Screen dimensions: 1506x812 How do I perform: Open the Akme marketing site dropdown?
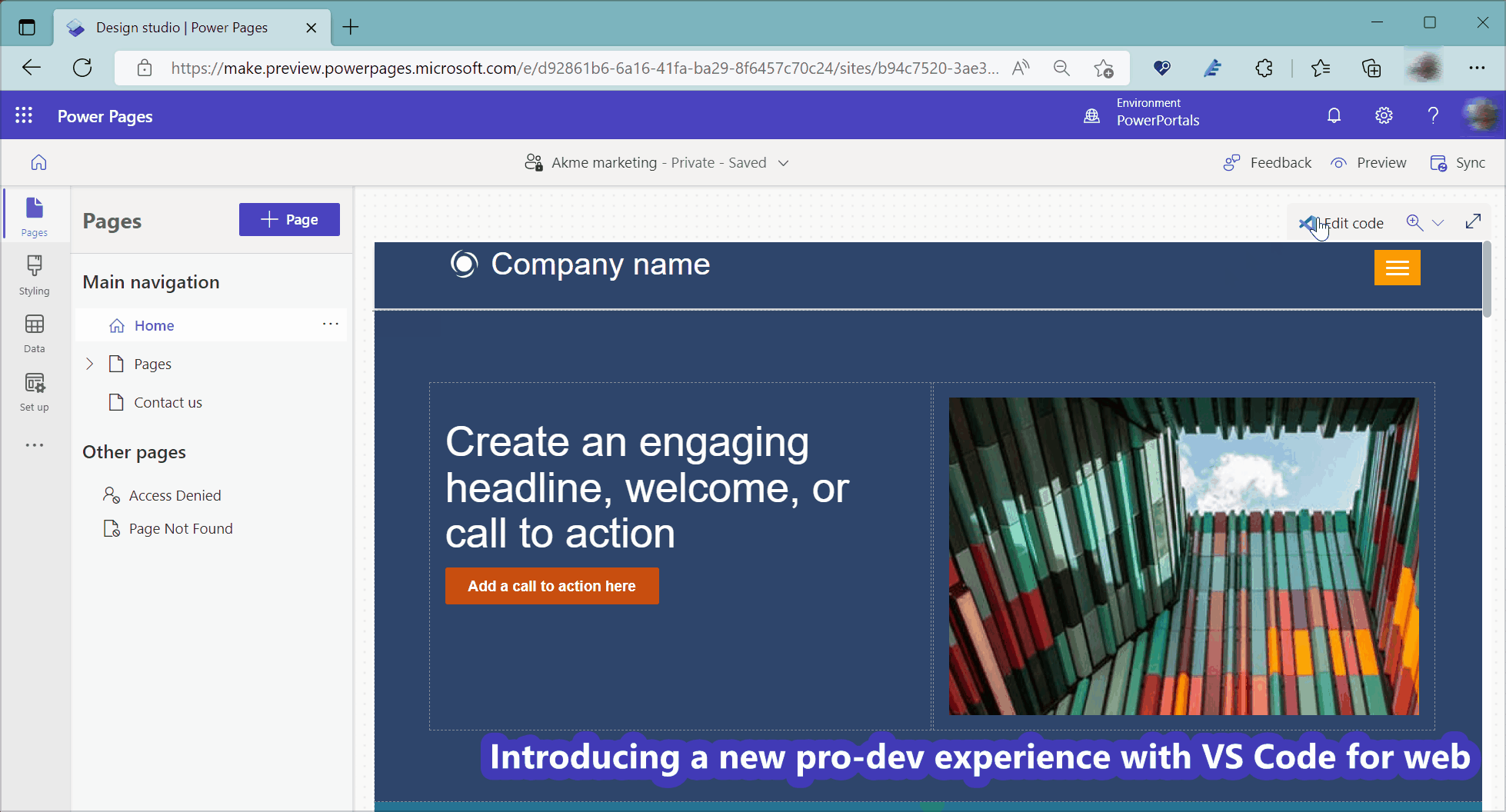point(784,162)
